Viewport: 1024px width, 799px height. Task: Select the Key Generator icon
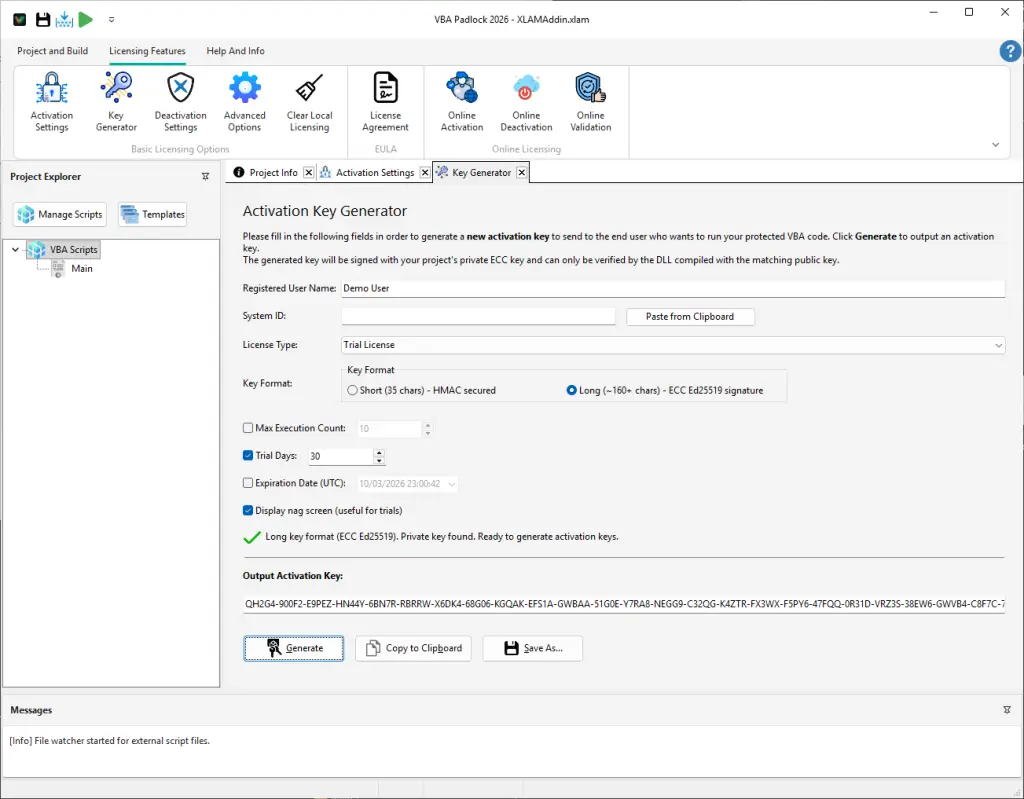[116, 100]
